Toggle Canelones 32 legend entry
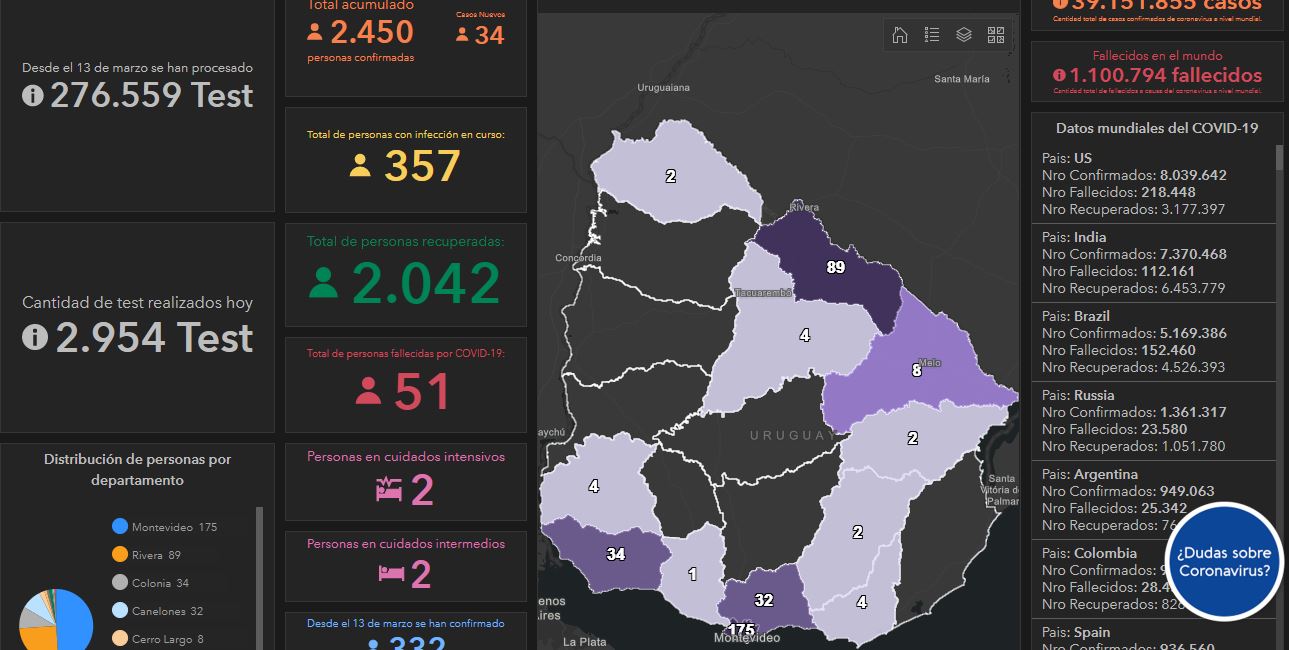This screenshot has width=1289, height=650. (x=166, y=611)
